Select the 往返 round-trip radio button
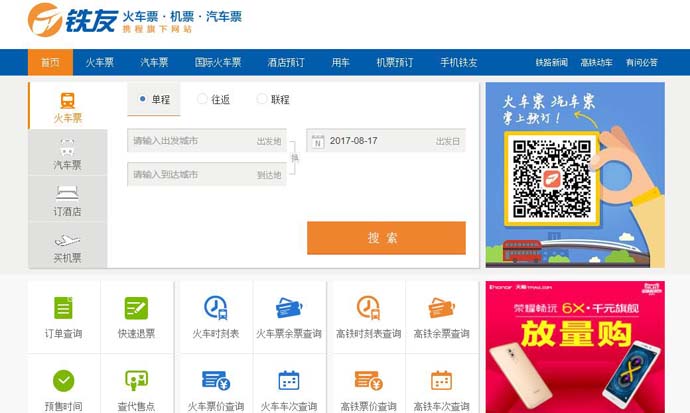The width and height of the screenshot is (690, 413). click(202, 99)
